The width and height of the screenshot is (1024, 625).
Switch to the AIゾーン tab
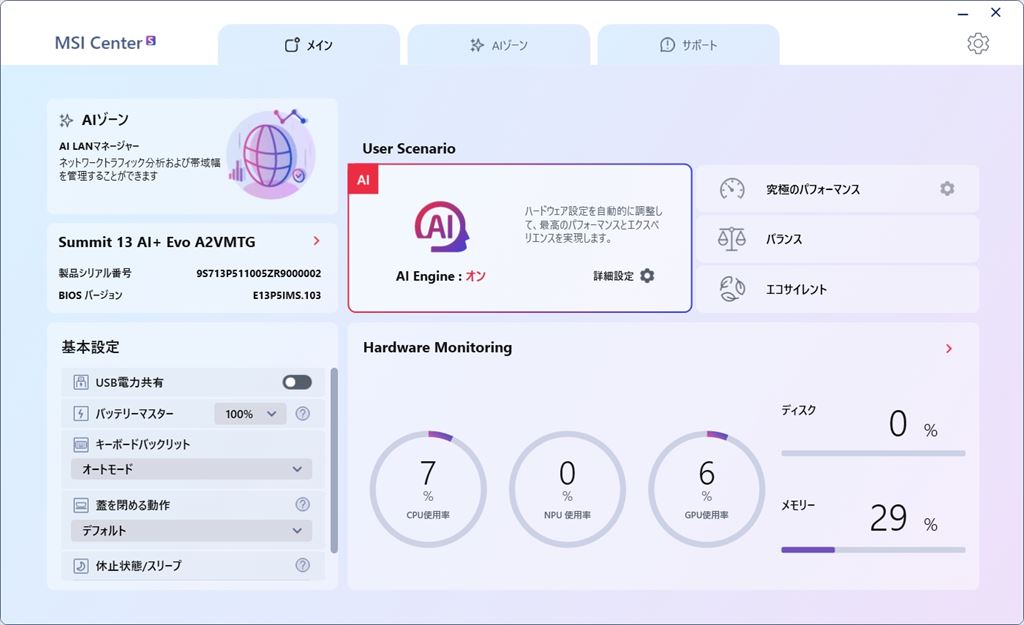(x=499, y=45)
